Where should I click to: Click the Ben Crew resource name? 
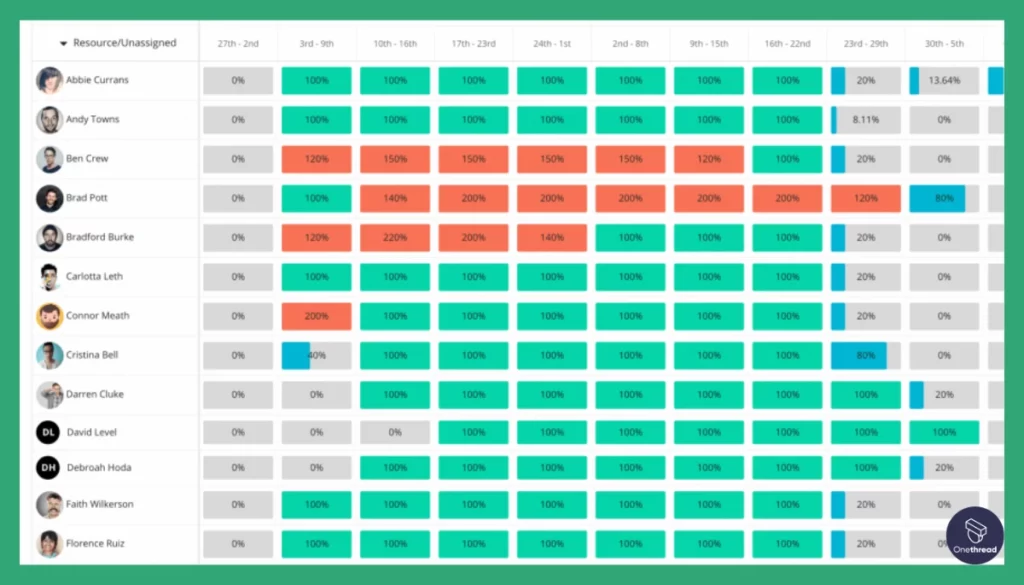click(88, 158)
